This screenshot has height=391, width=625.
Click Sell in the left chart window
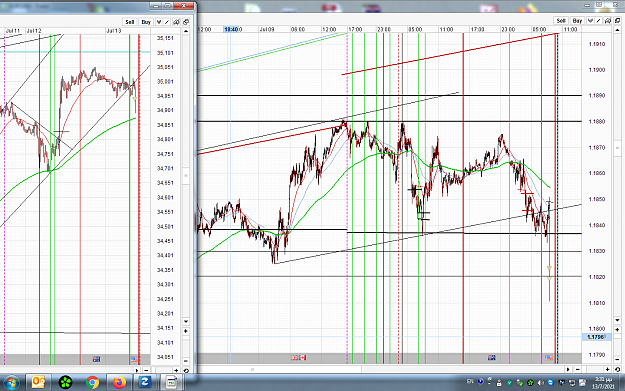point(130,22)
